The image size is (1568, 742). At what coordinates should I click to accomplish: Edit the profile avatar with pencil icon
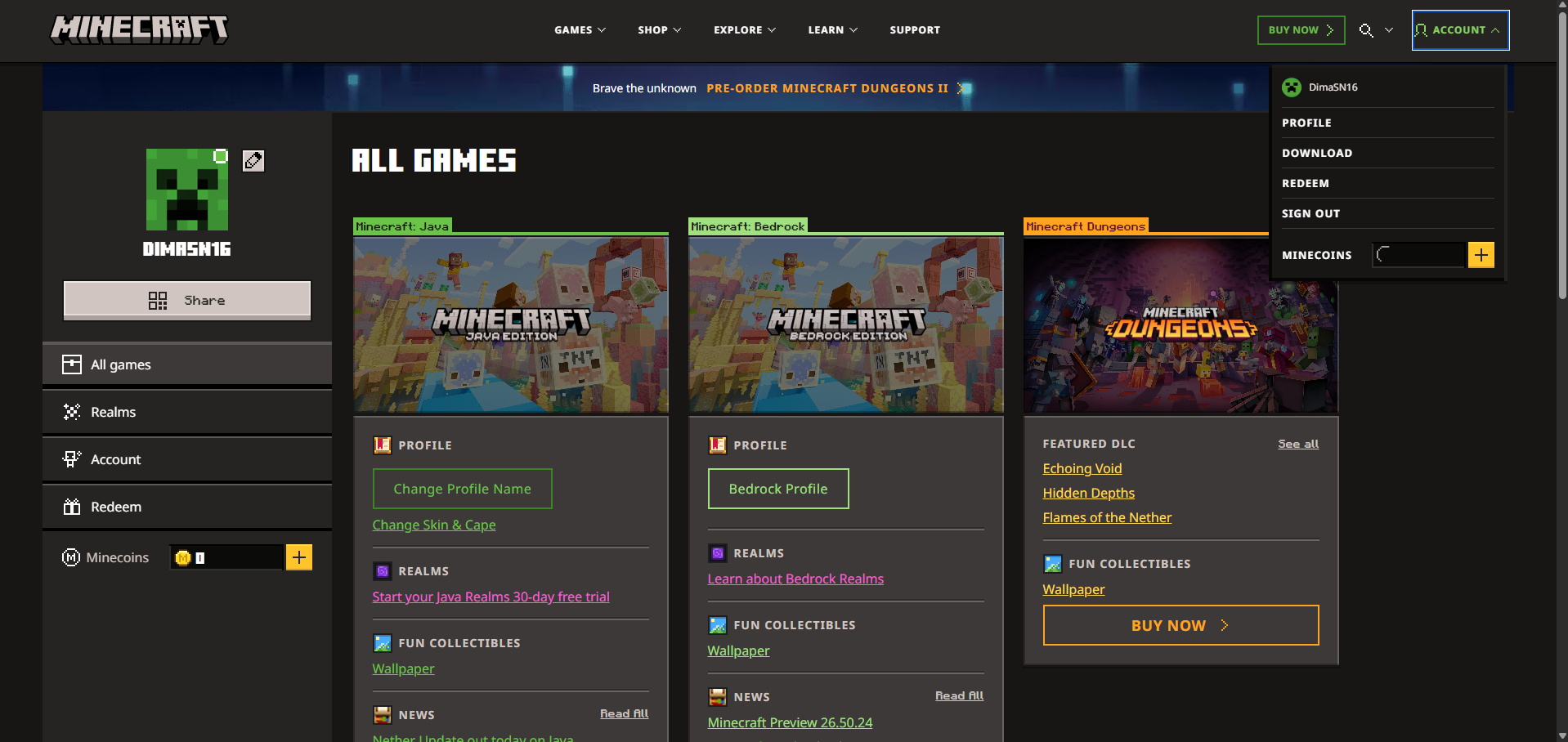click(x=253, y=161)
